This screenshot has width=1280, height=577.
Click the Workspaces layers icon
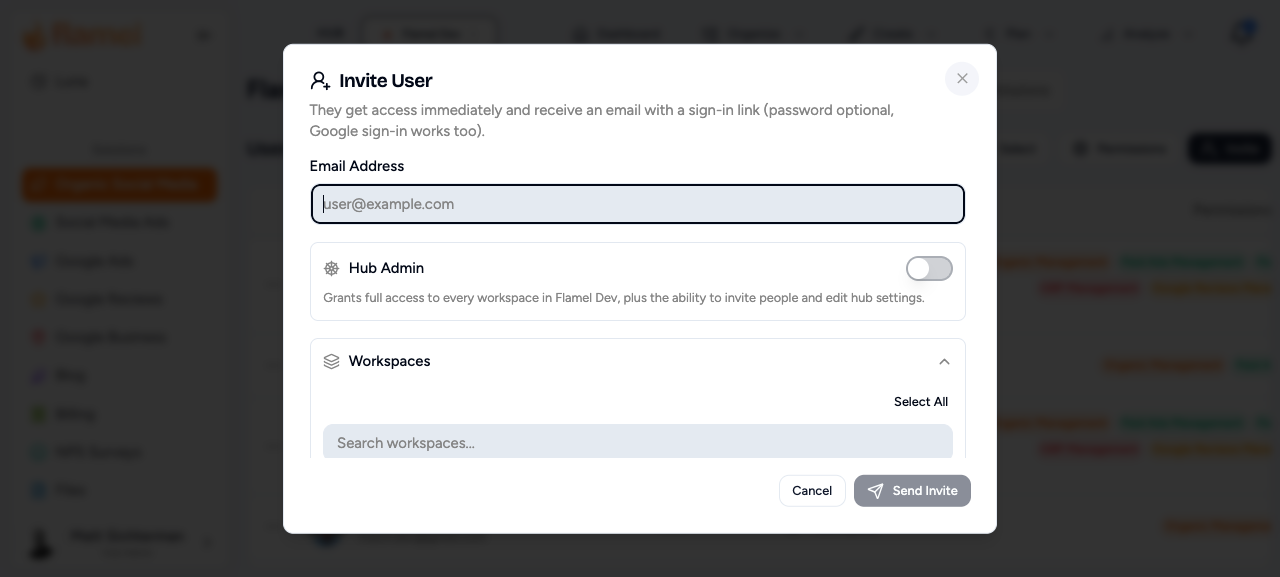332,362
